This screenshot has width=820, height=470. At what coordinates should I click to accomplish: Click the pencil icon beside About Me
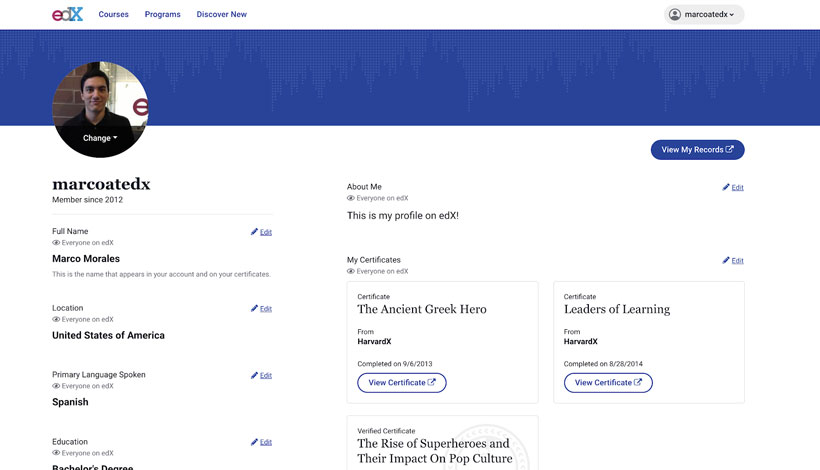[726, 187]
